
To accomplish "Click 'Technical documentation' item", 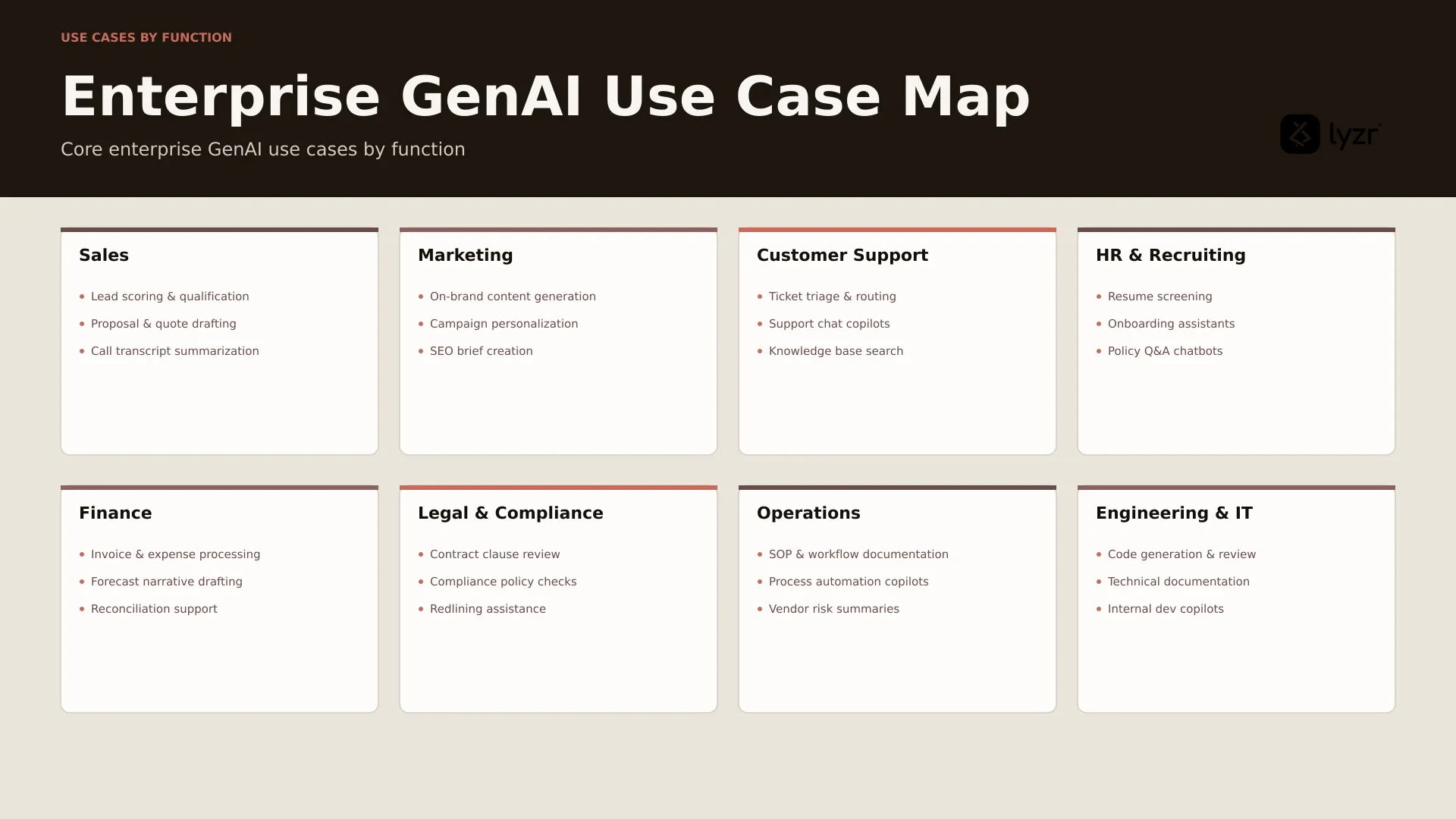I will click(x=1179, y=582).
